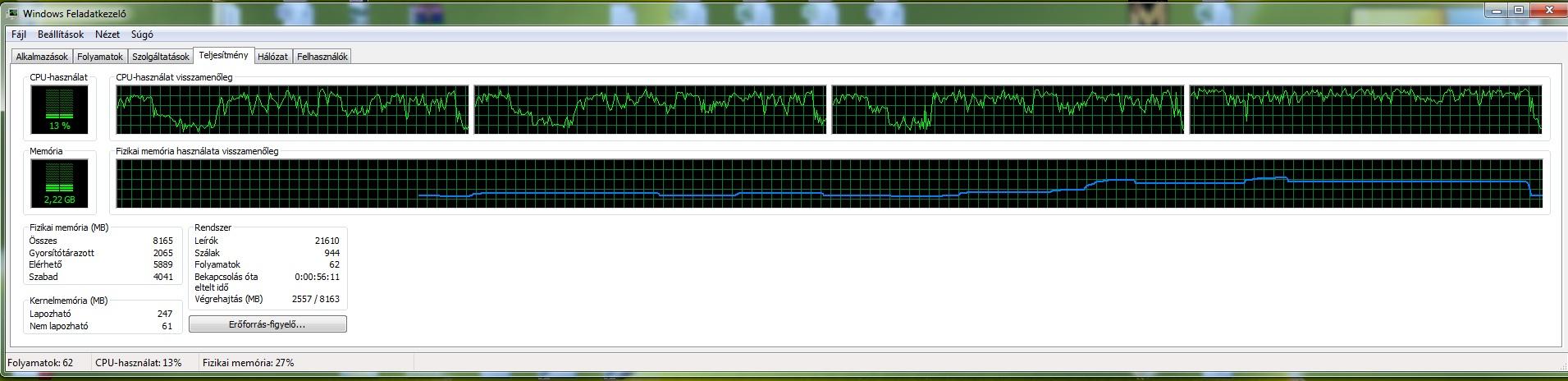Open the Súgó menu
The width and height of the screenshot is (1568, 381).
click(142, 34)
